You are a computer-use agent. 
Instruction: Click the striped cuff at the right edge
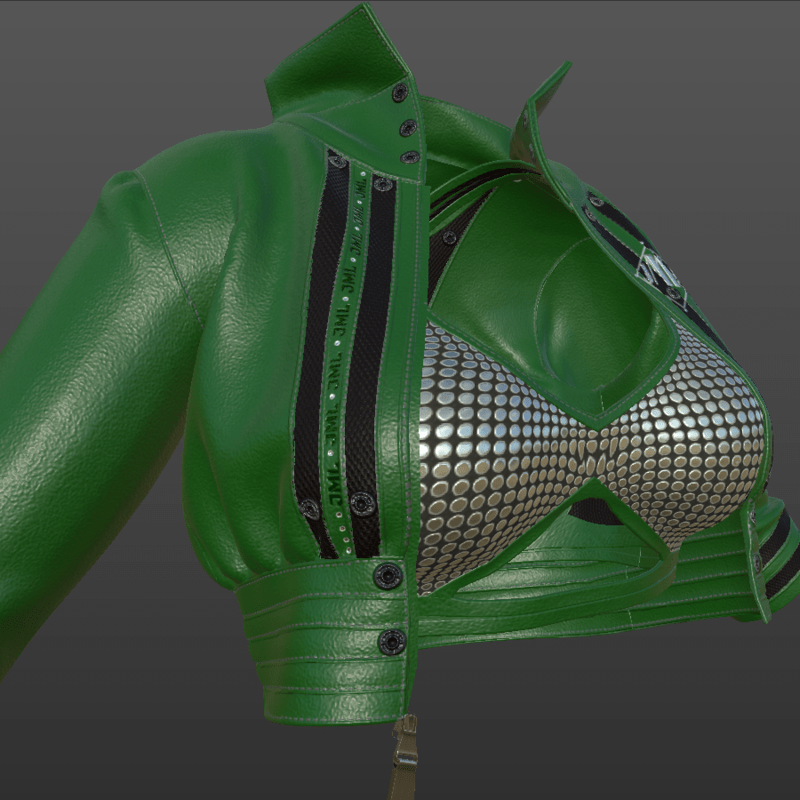pos(775,550)
